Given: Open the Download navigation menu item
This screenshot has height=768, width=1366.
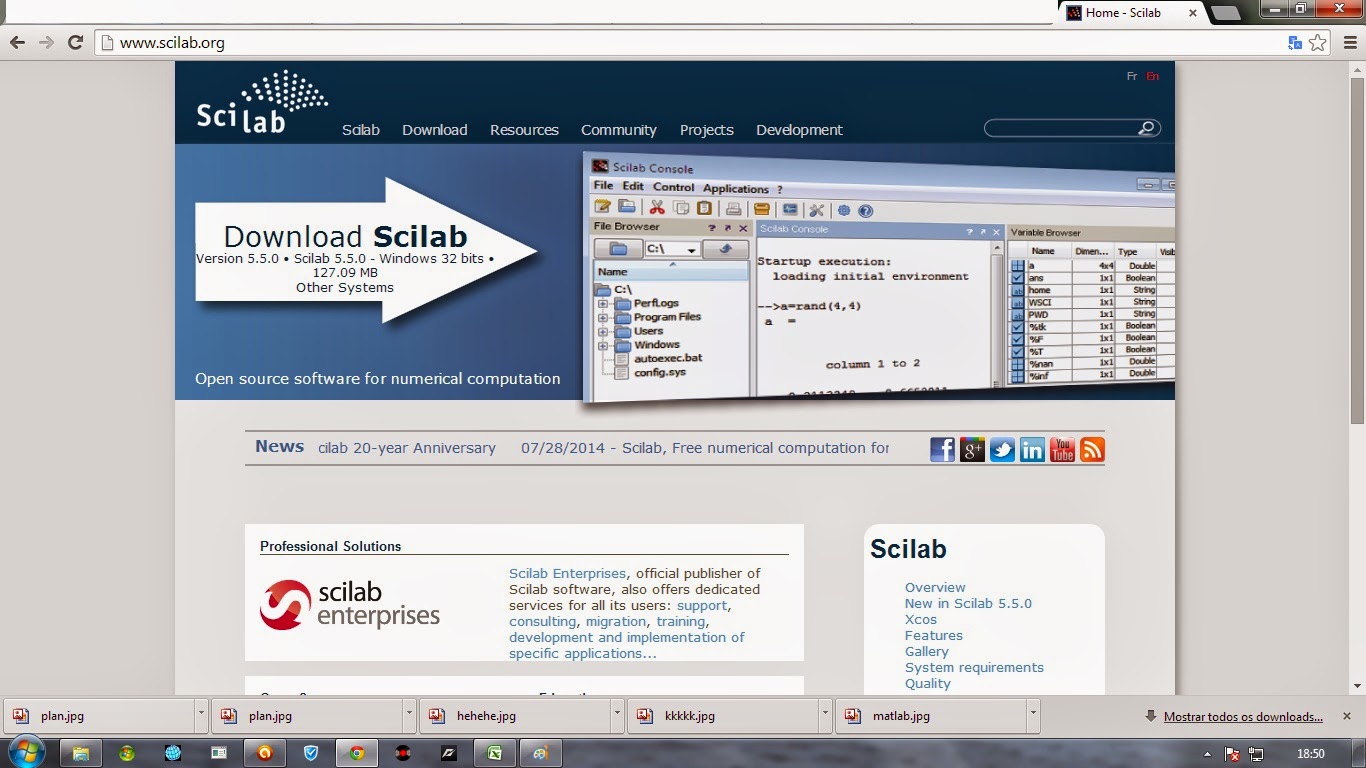Looking at the screenshot, I should point(435,130).
